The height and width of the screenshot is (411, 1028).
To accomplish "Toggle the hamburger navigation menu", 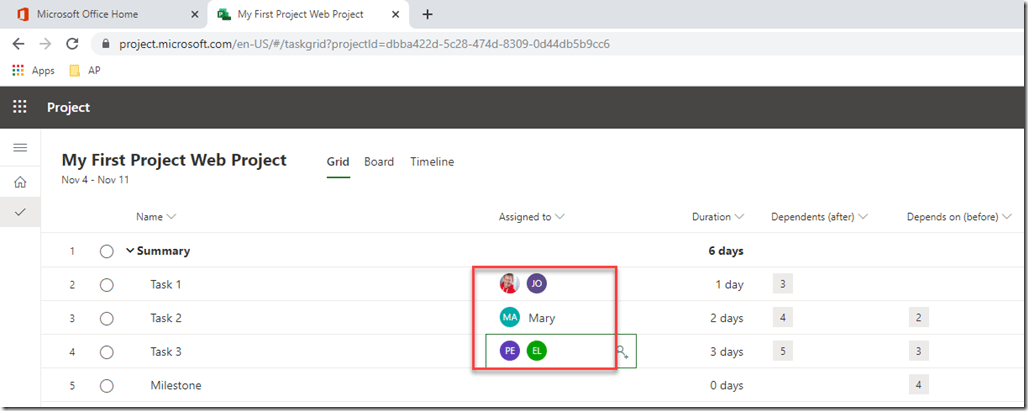I will pyautogui.click(x=20, y=148).
